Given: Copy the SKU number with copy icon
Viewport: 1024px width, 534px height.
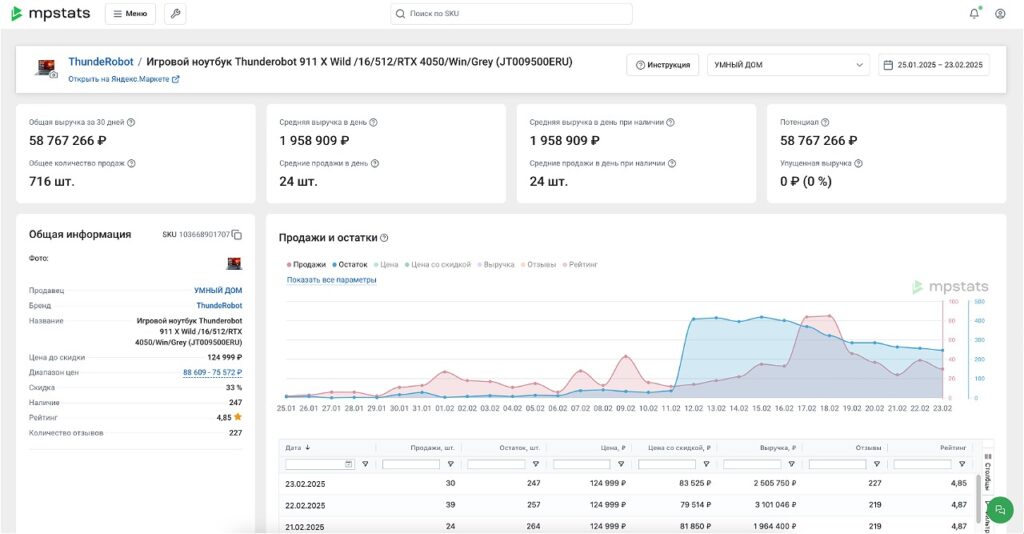Looking at the screenshot, I should [x=237, y=235].
